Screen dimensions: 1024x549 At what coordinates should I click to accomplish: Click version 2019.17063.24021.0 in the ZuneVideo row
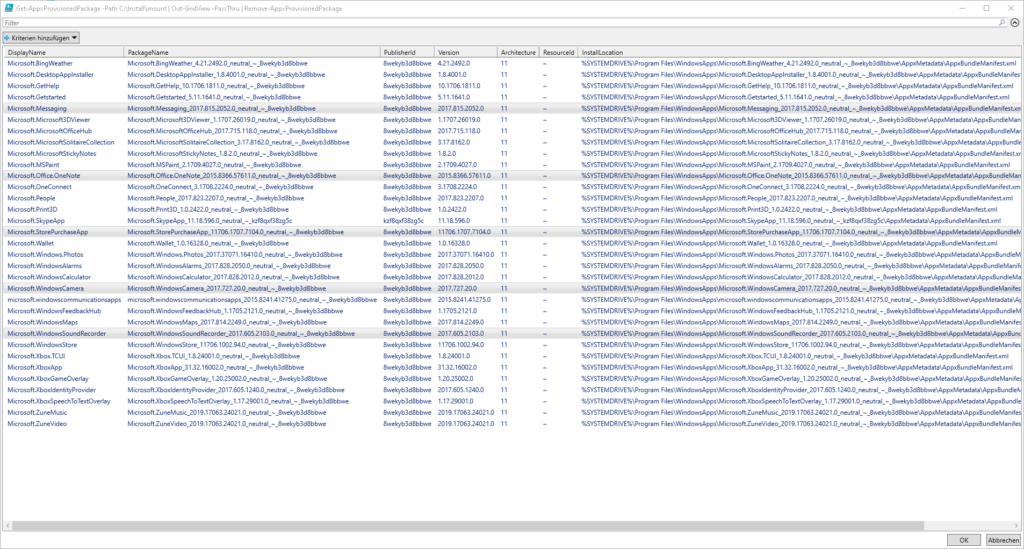click(466, 423)
